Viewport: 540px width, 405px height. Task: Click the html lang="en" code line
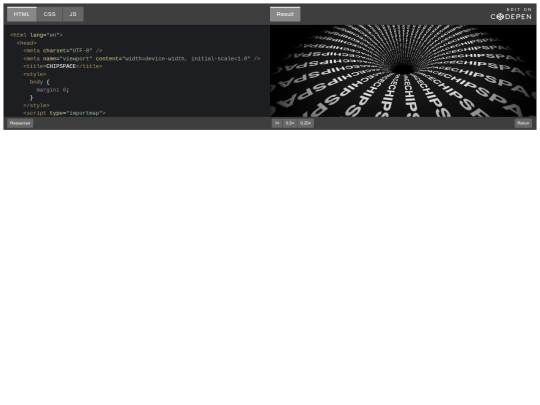[37, 35]
